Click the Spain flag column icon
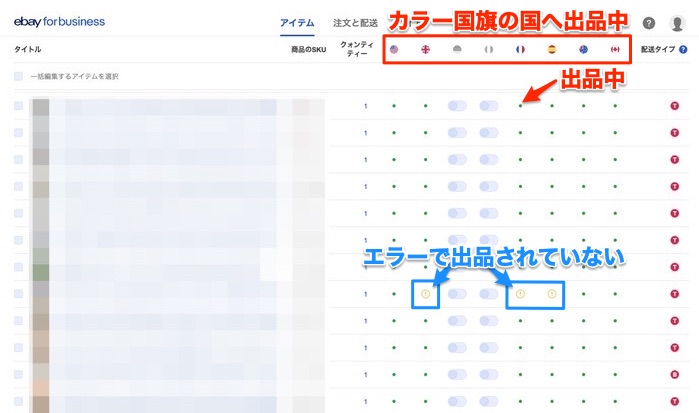This screenshot has height=413, width=699. click(551, 49)
